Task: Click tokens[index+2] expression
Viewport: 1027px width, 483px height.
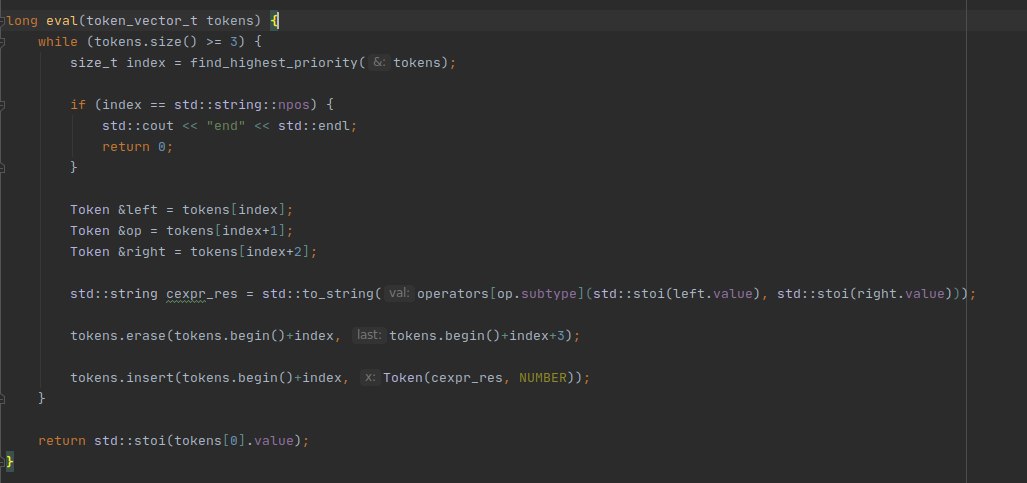Action: point(250,252)
